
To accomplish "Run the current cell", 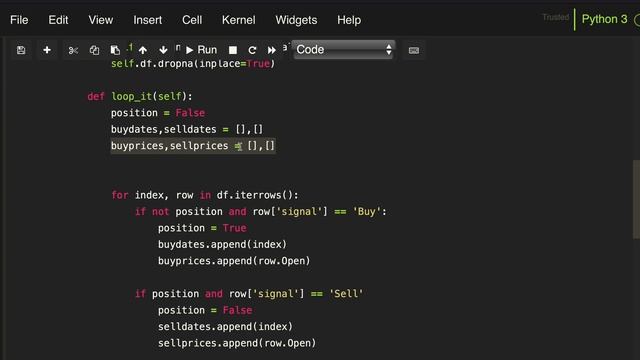I will (201, 50).
